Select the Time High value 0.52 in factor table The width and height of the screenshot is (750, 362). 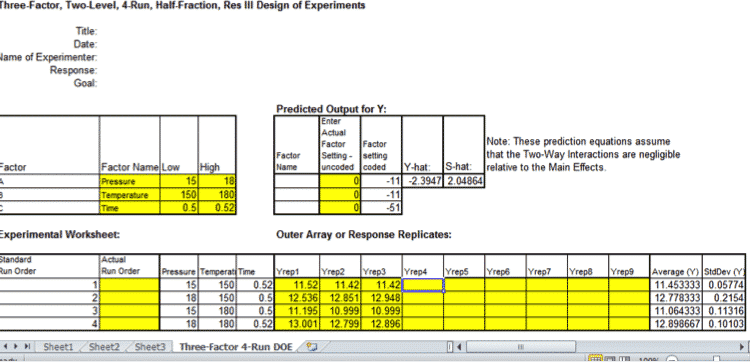click(217, 208)
